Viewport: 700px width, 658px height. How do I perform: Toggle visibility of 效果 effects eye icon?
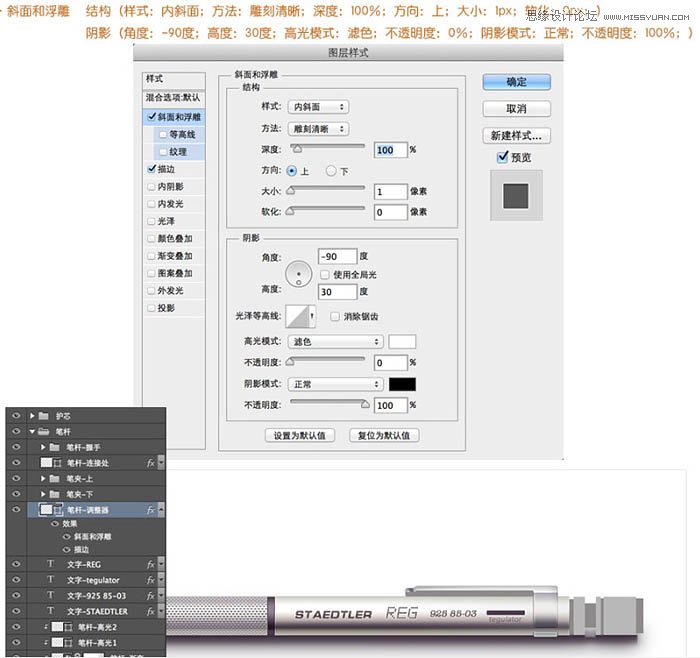pos(56,524)
